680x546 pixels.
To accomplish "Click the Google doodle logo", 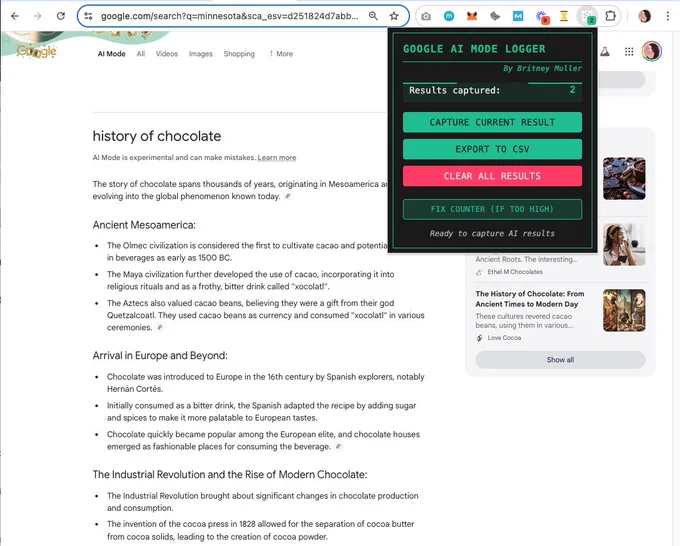I will [x=36, y=51].
